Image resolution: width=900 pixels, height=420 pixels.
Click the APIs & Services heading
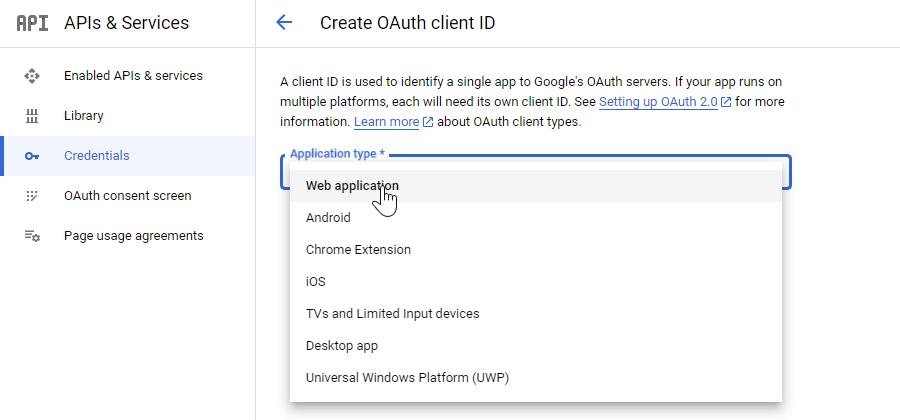[126, 23]
